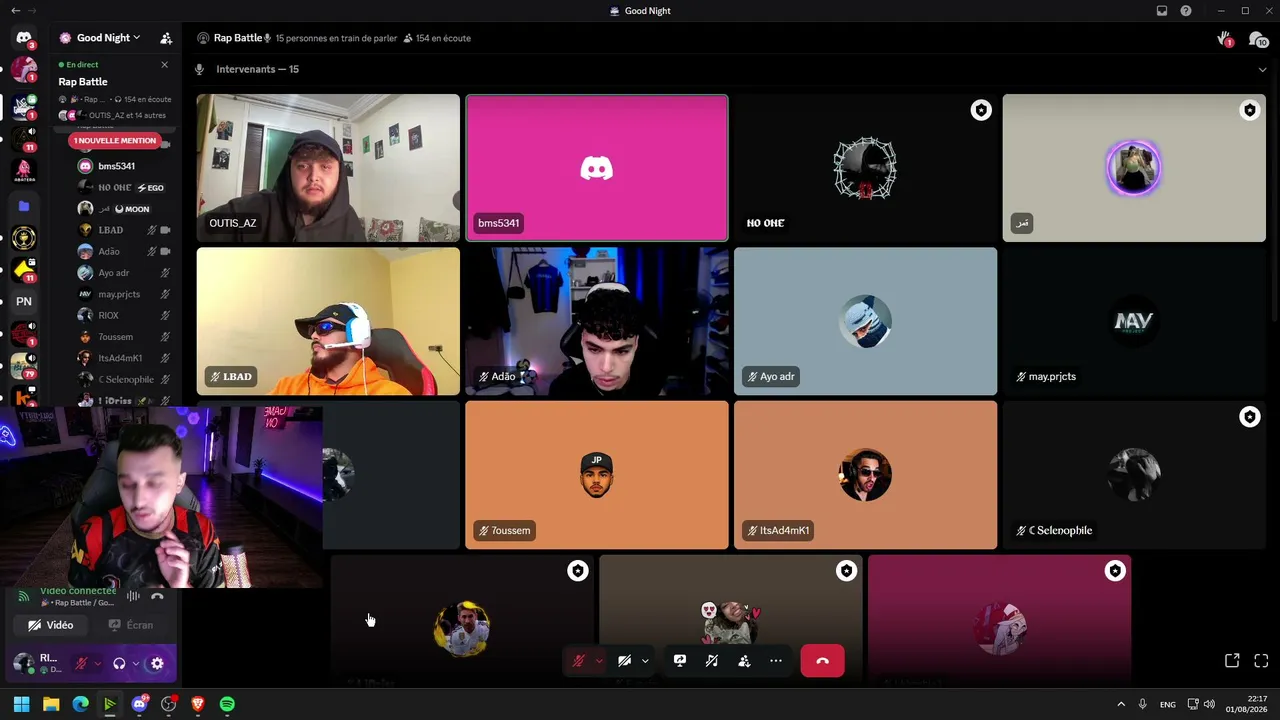
Task: Open the share screen icon in call bar
Action: pos(680,661)
